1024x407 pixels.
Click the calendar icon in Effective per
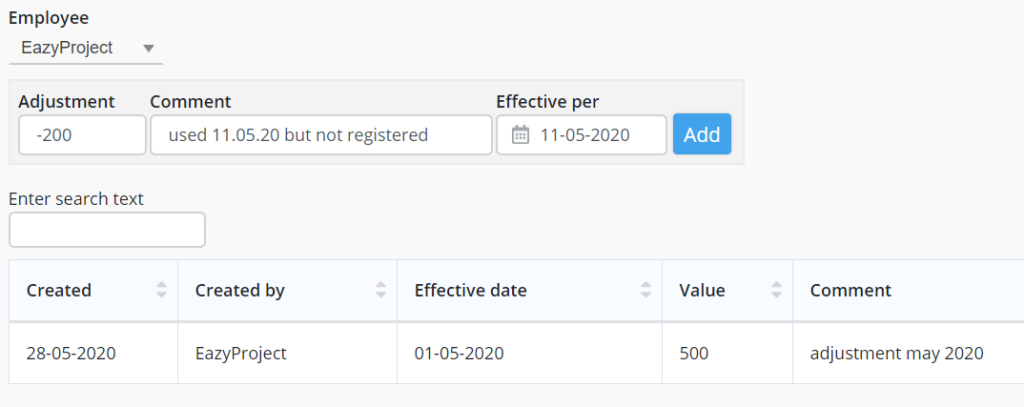520,135
